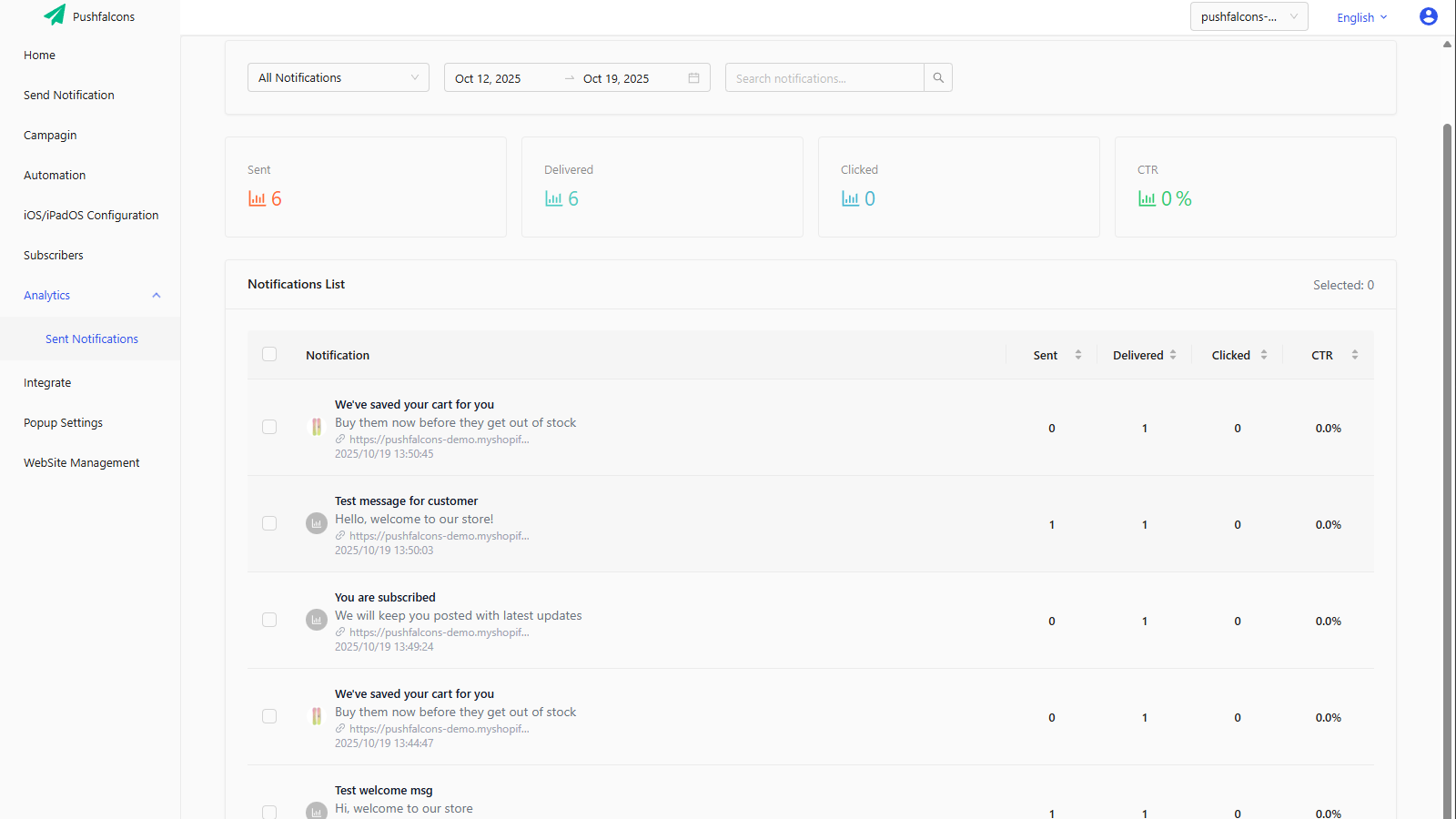
Task: Open the English language dropdown
Action: tap(1361, 16)
